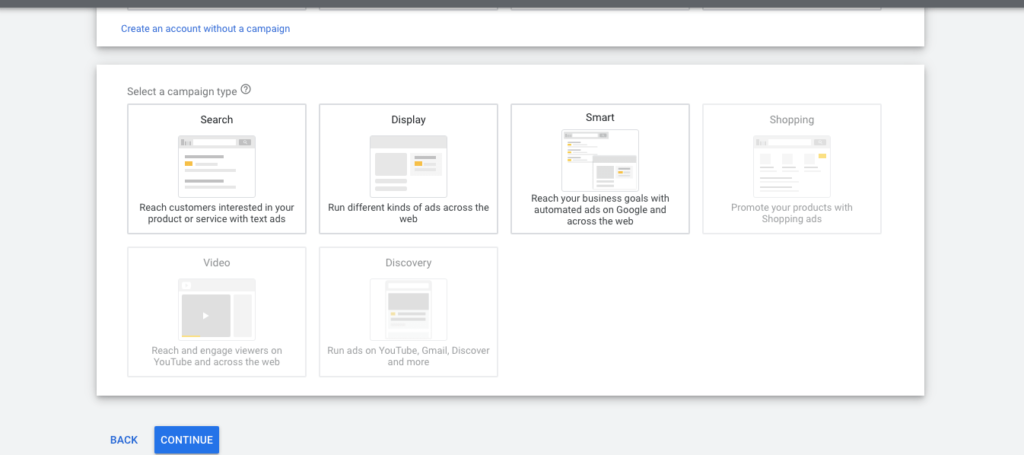This screenshot has height=455, width=1024.
Task: Click the Search results illustration thumbnail
Action: 217,166
